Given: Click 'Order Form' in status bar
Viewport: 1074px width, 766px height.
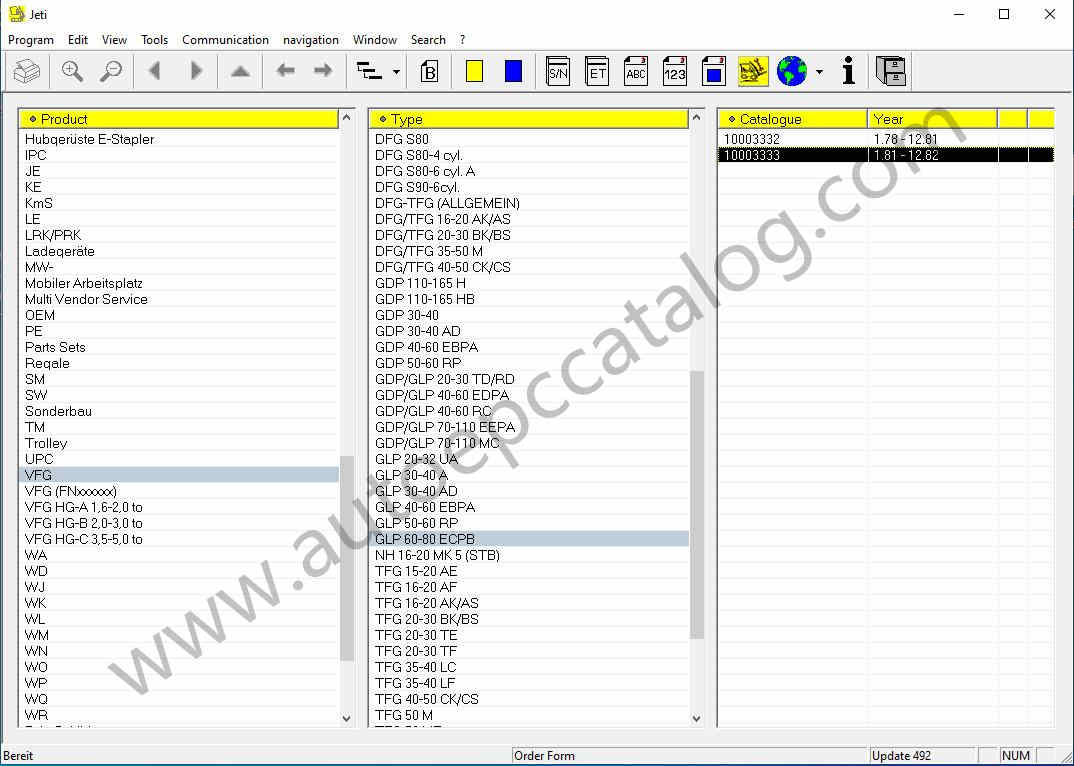Looking at the screenshot, I should tap(545, 756).
